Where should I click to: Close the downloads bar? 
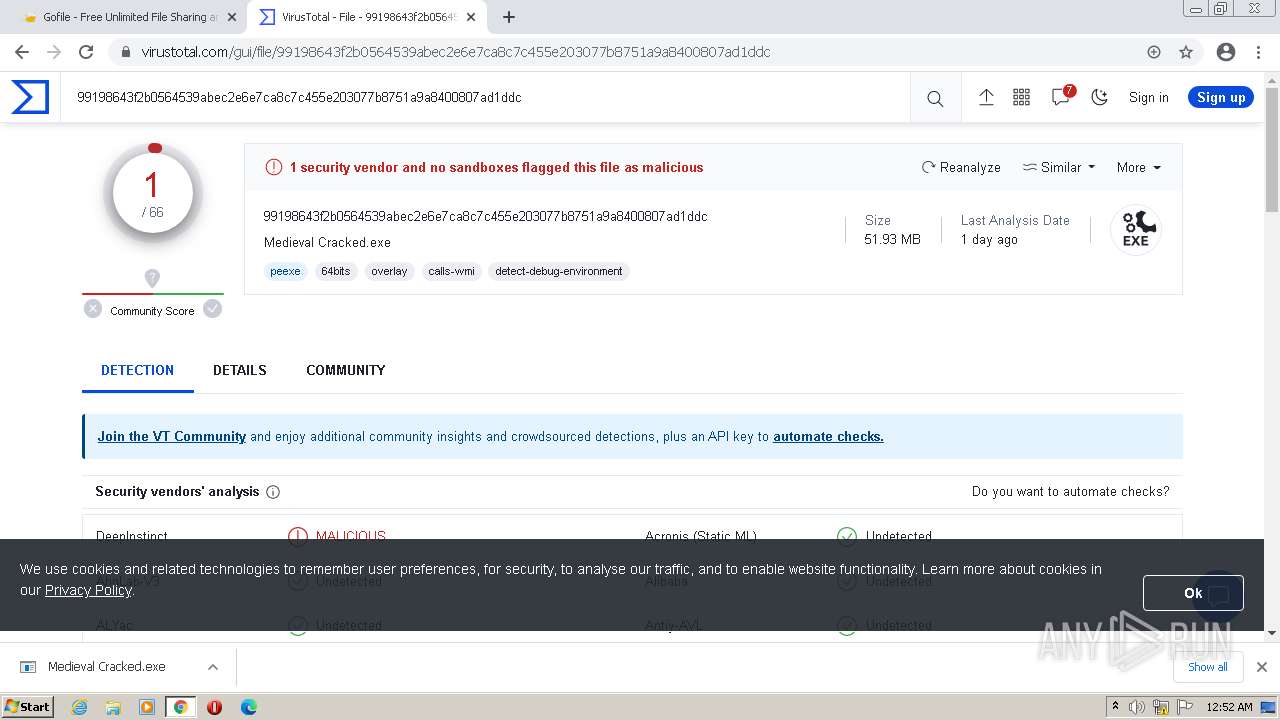tap(1261, 667)
